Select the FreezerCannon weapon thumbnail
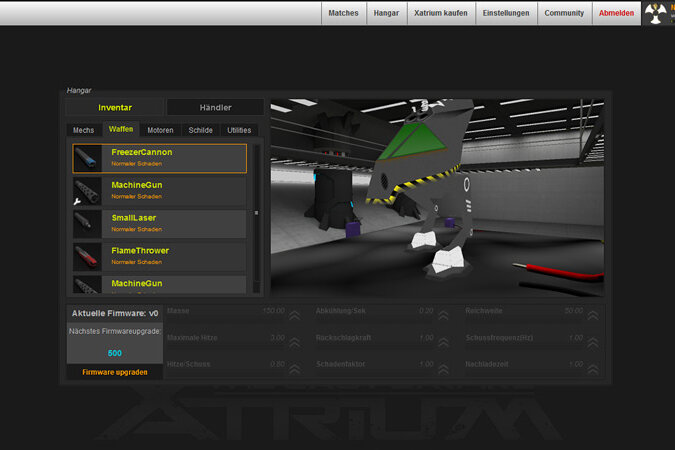 tap(87, 158)
